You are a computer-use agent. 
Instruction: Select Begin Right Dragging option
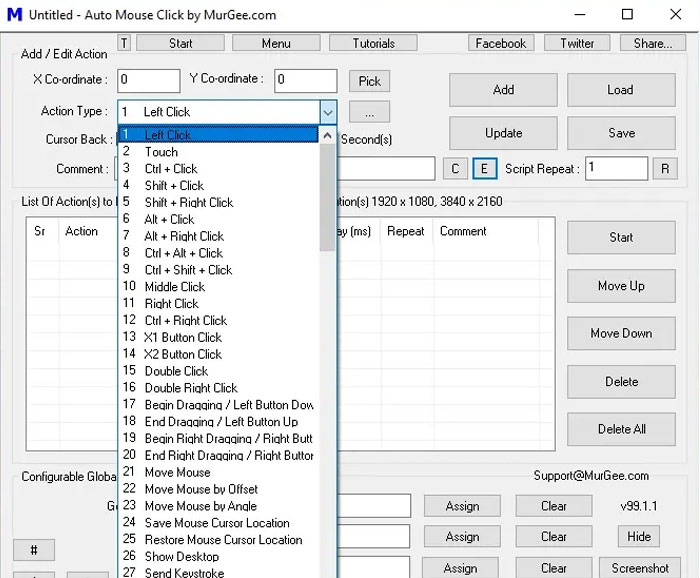pyautogui.click(x=218, y=439)
